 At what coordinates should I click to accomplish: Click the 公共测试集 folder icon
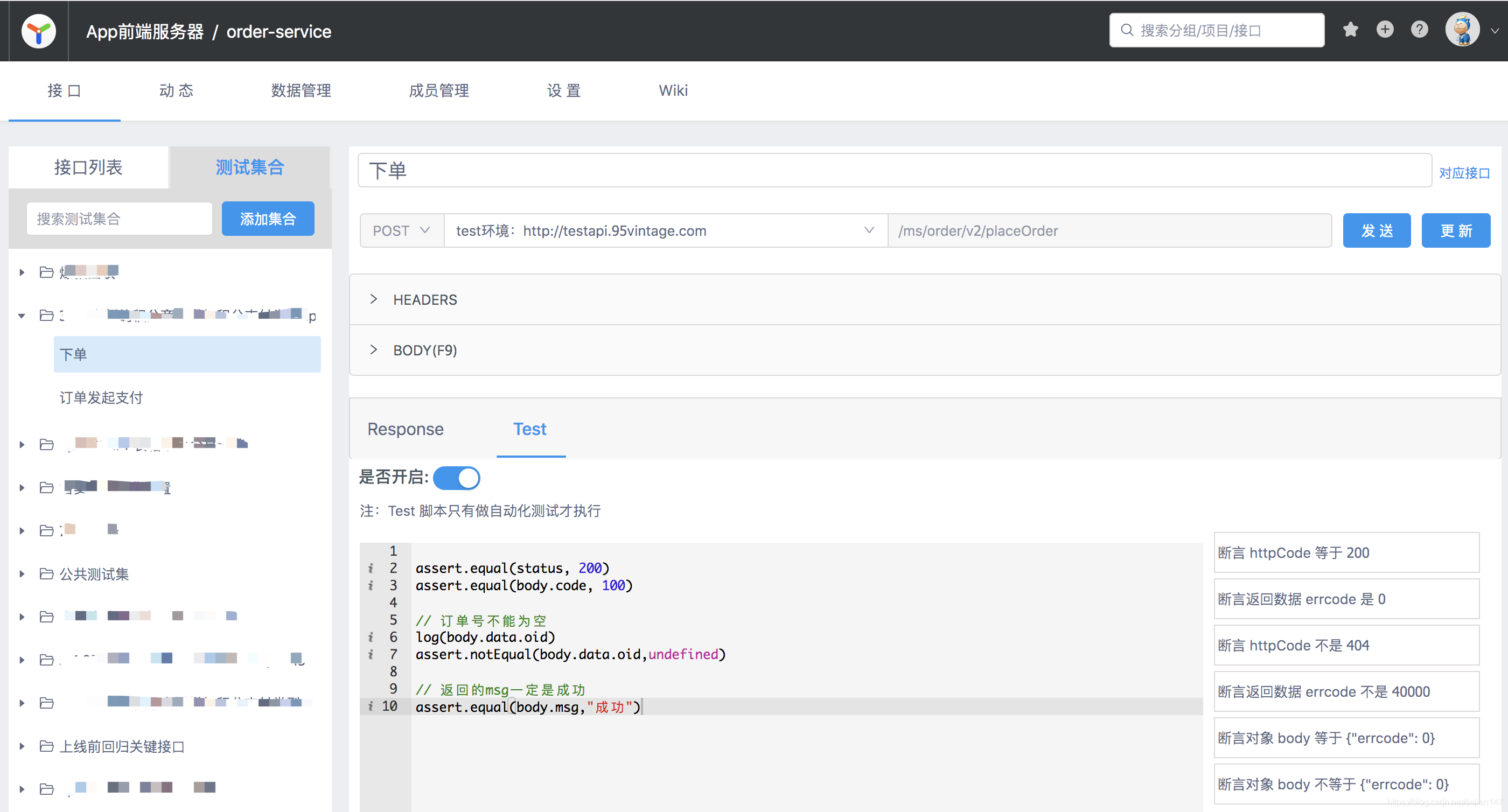point(47,573)
